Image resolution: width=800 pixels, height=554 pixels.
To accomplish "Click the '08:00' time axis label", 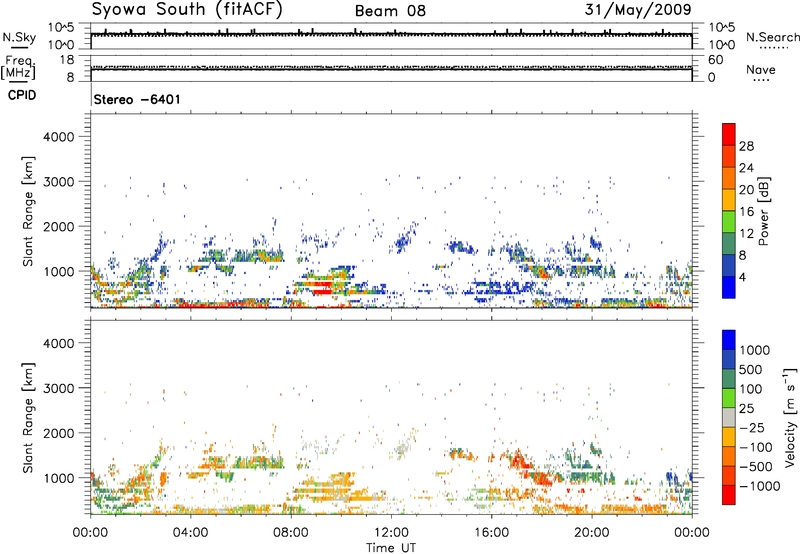I will click(290, 533).
